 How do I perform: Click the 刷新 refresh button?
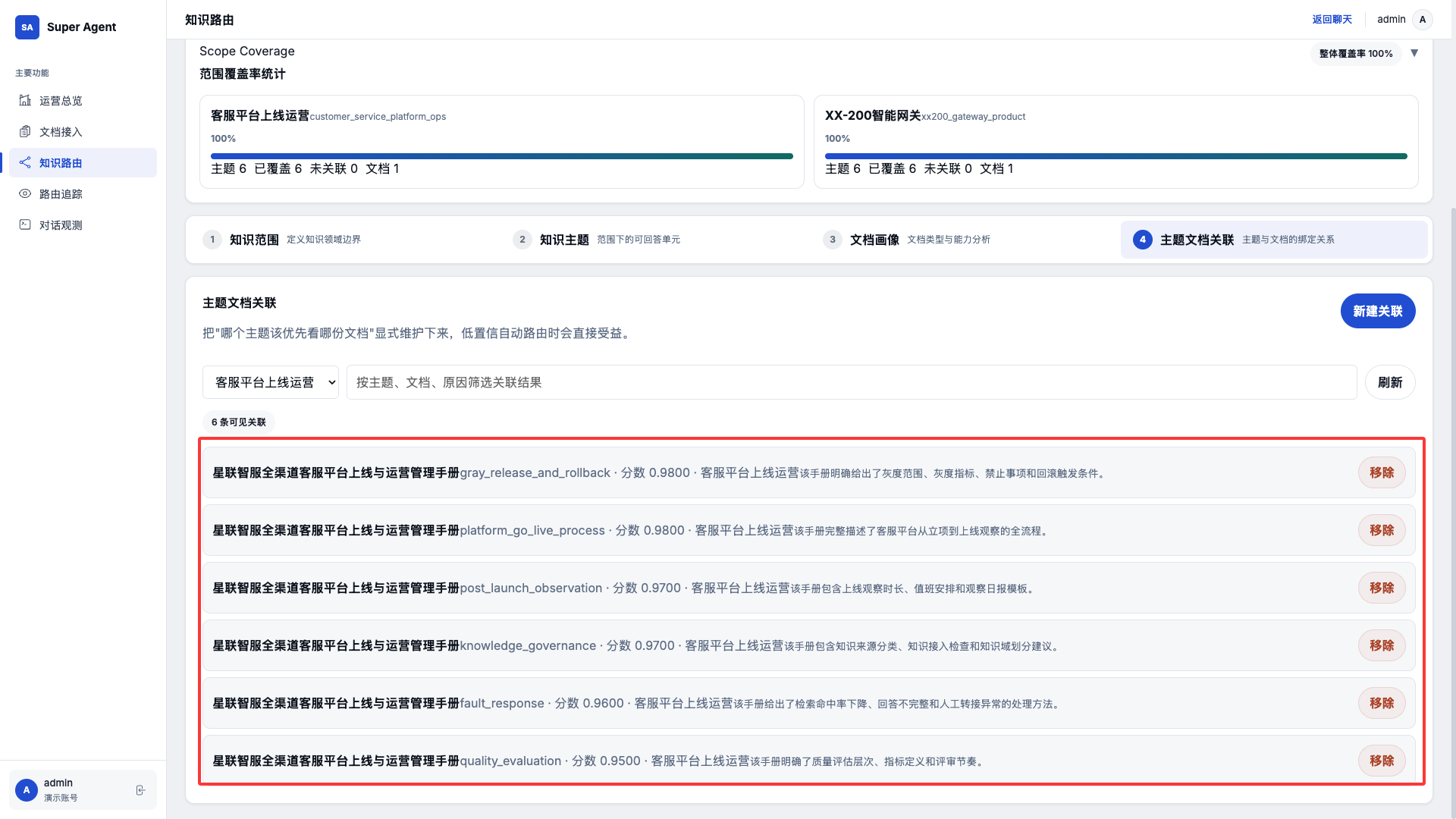[1389, 382]
